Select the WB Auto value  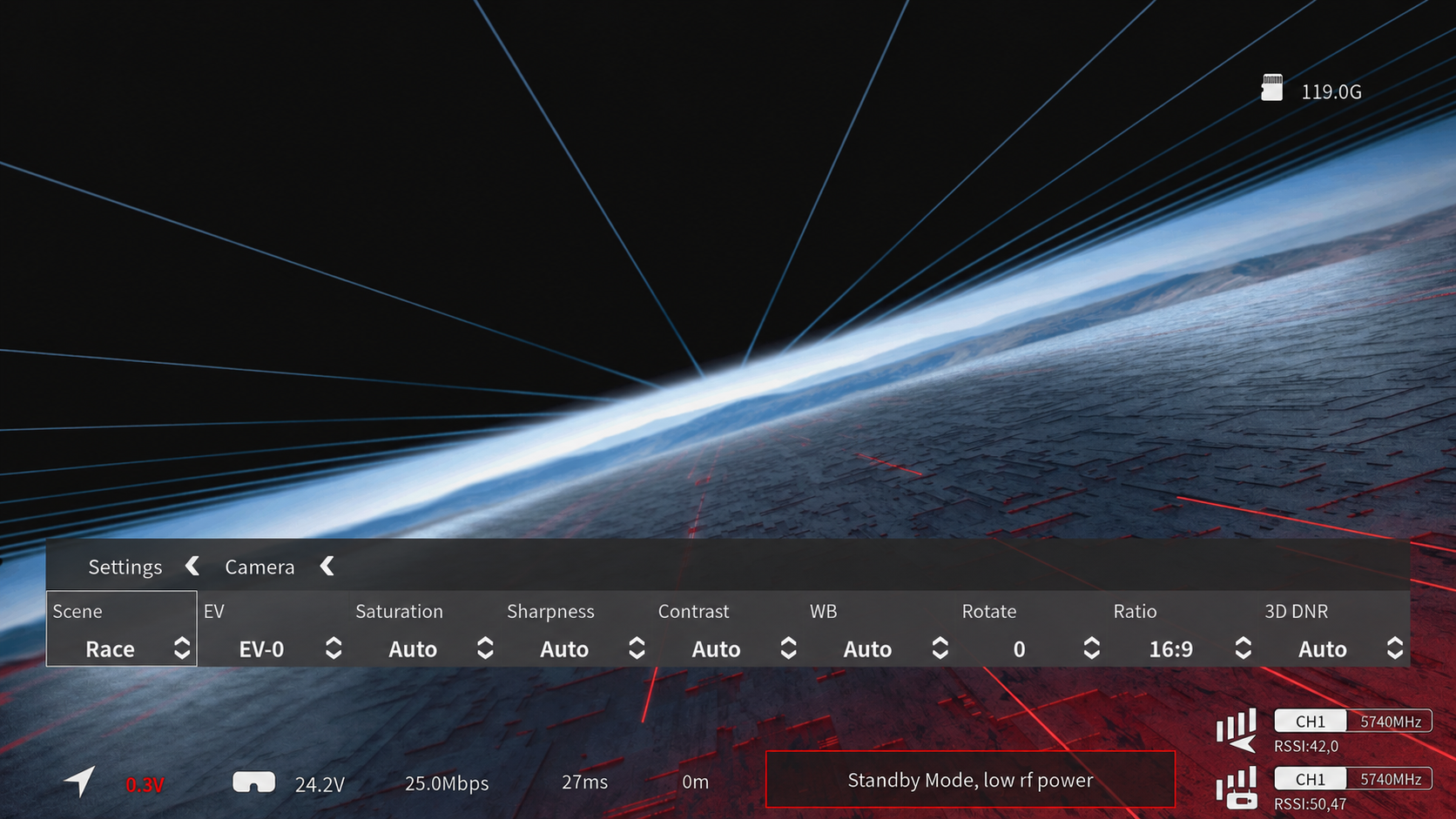(867, 649)
